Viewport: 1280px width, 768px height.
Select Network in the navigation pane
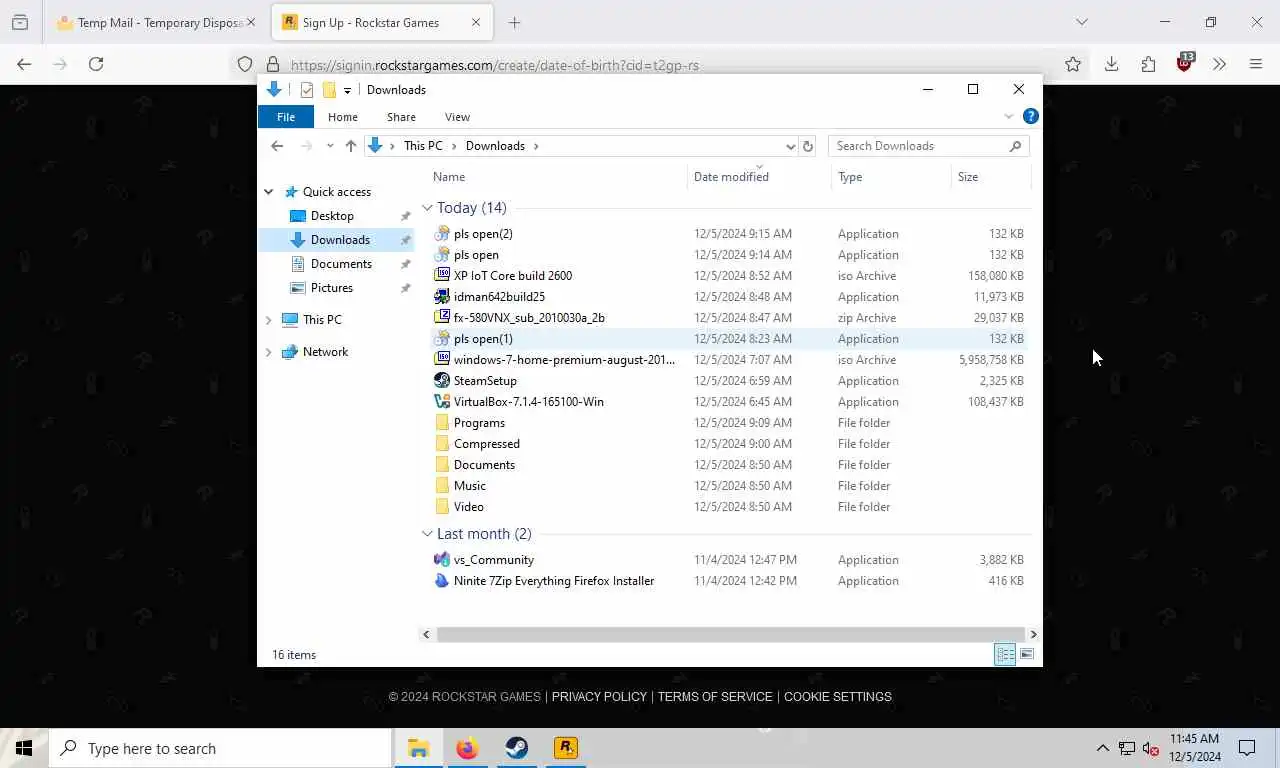pyautogui.click(x=325, y=352)
